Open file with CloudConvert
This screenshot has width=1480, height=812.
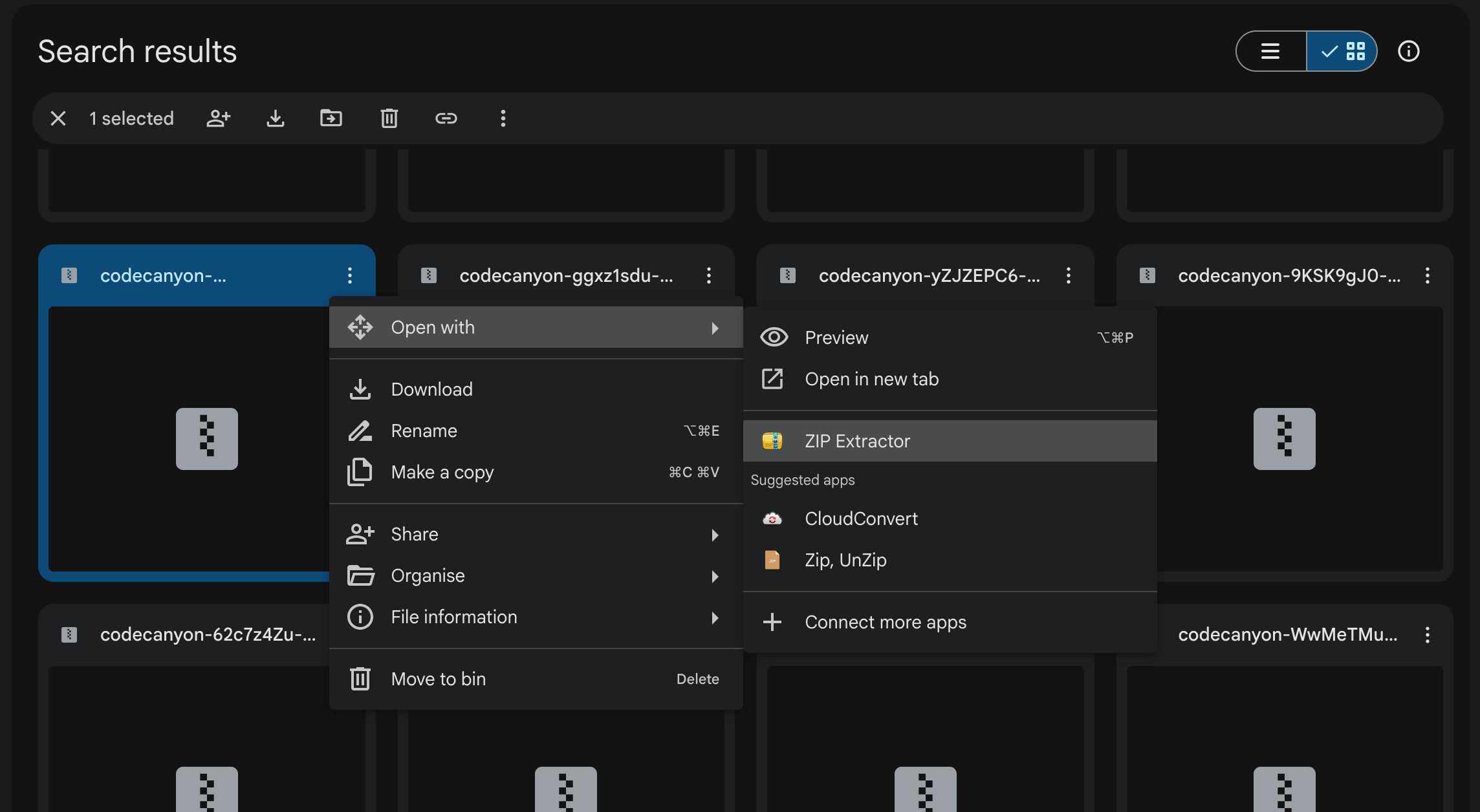(x=950, y=518)
